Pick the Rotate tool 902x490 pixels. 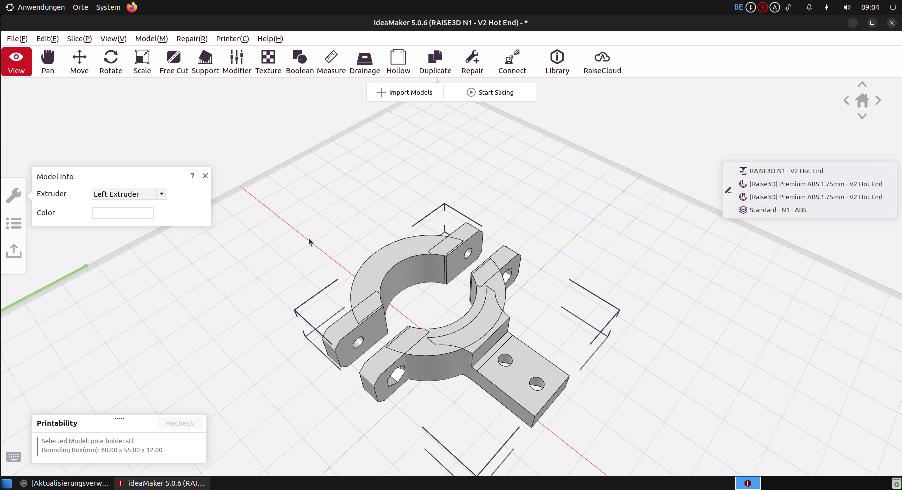pos(110,62)
